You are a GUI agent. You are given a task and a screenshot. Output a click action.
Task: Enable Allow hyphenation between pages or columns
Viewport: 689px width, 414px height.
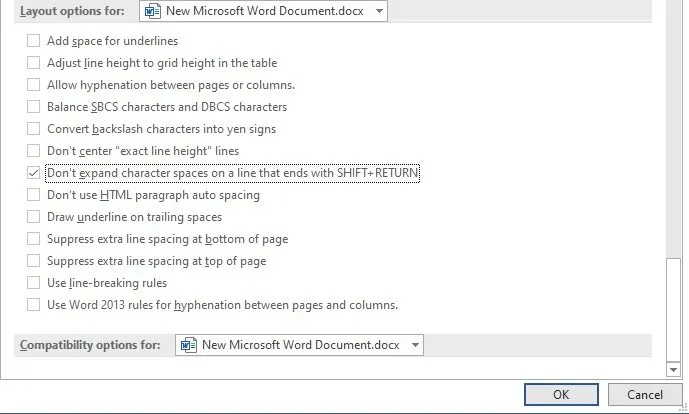click(x=34, y=85)
